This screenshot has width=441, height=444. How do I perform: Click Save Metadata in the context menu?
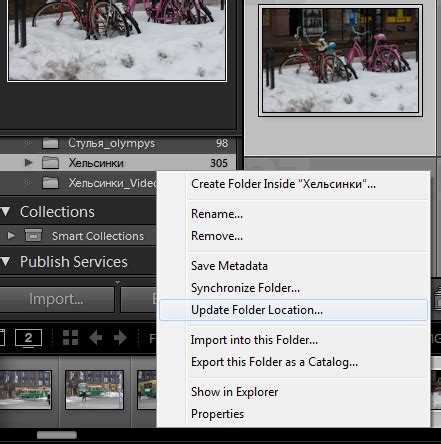coord(293,266)
